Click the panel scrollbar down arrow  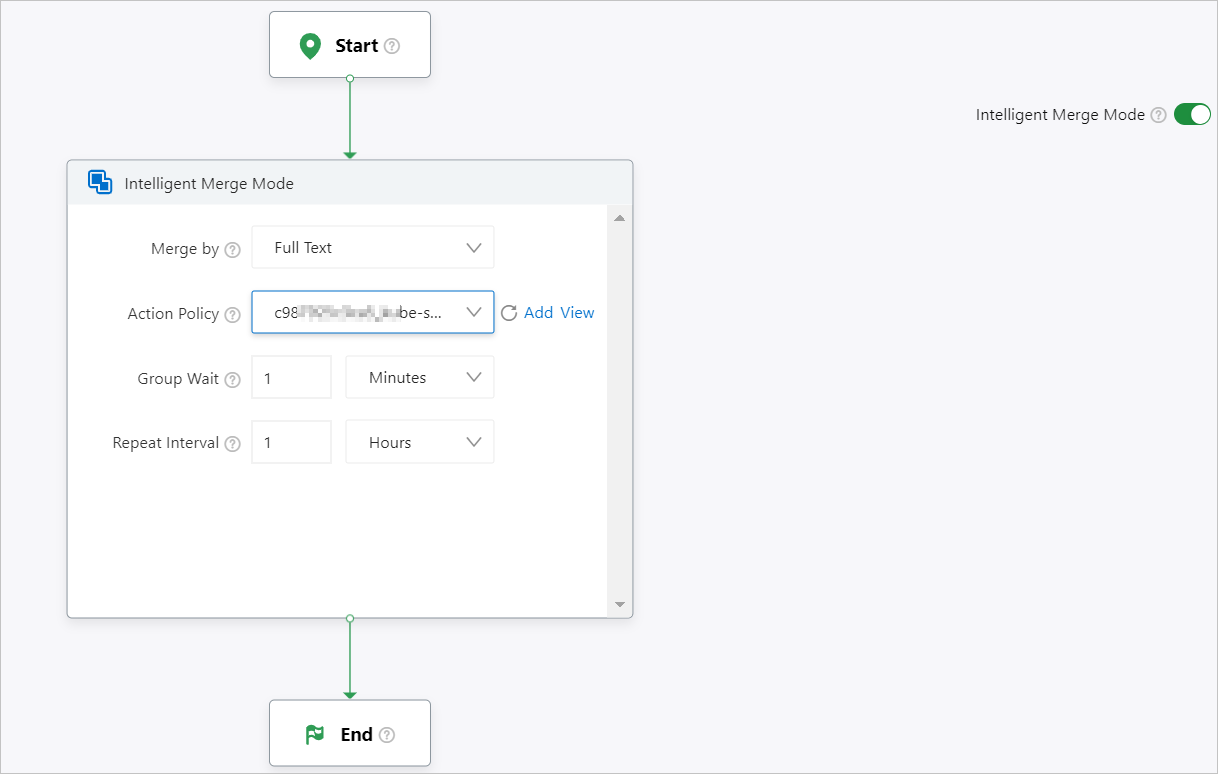pos(619,604)
